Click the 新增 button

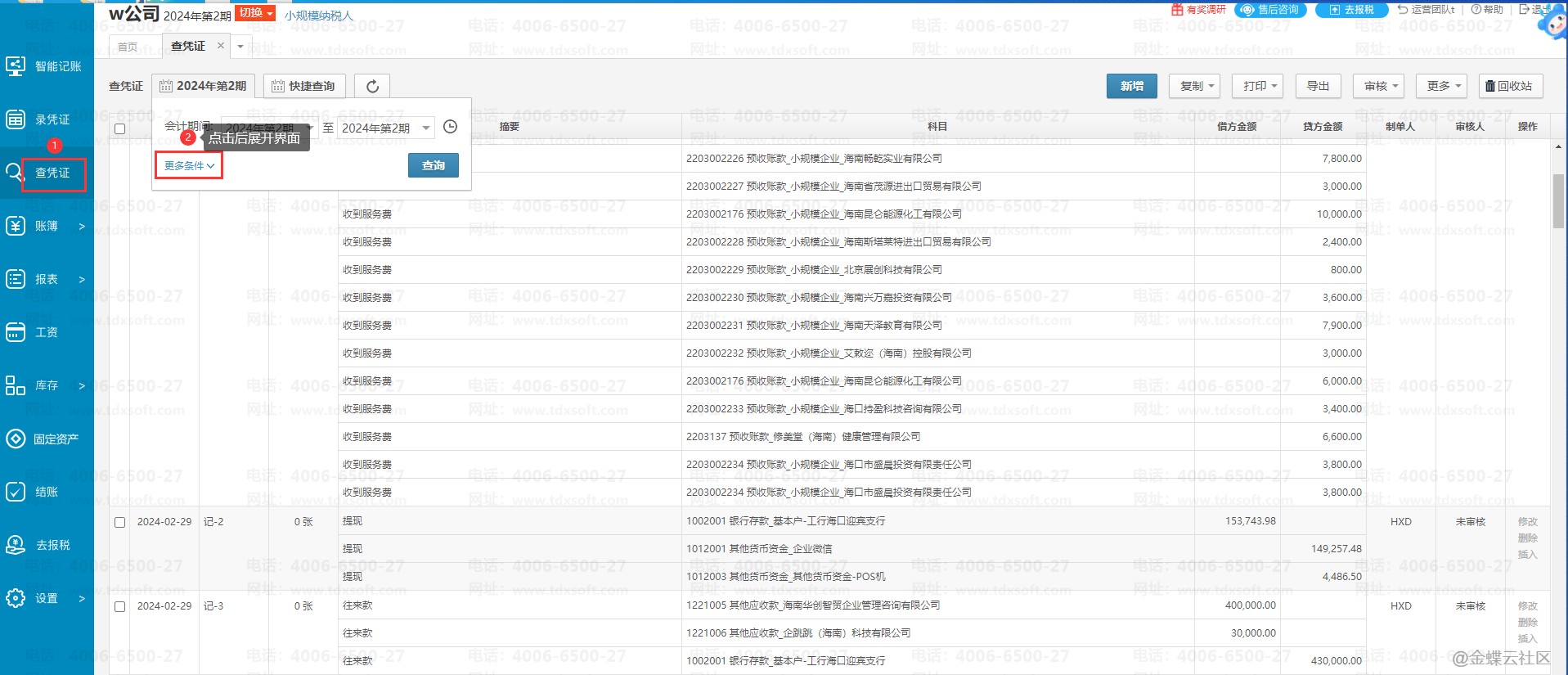click(1131, 86)
